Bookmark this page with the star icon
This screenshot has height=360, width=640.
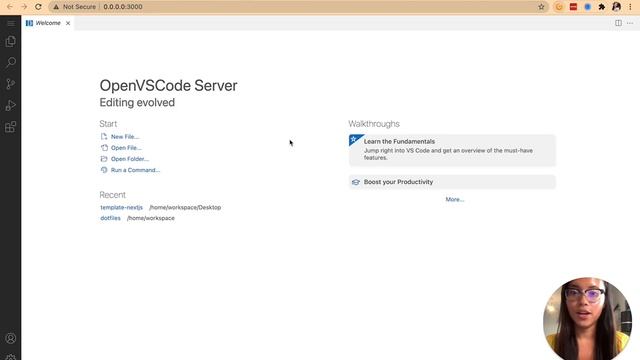[541, 7]
